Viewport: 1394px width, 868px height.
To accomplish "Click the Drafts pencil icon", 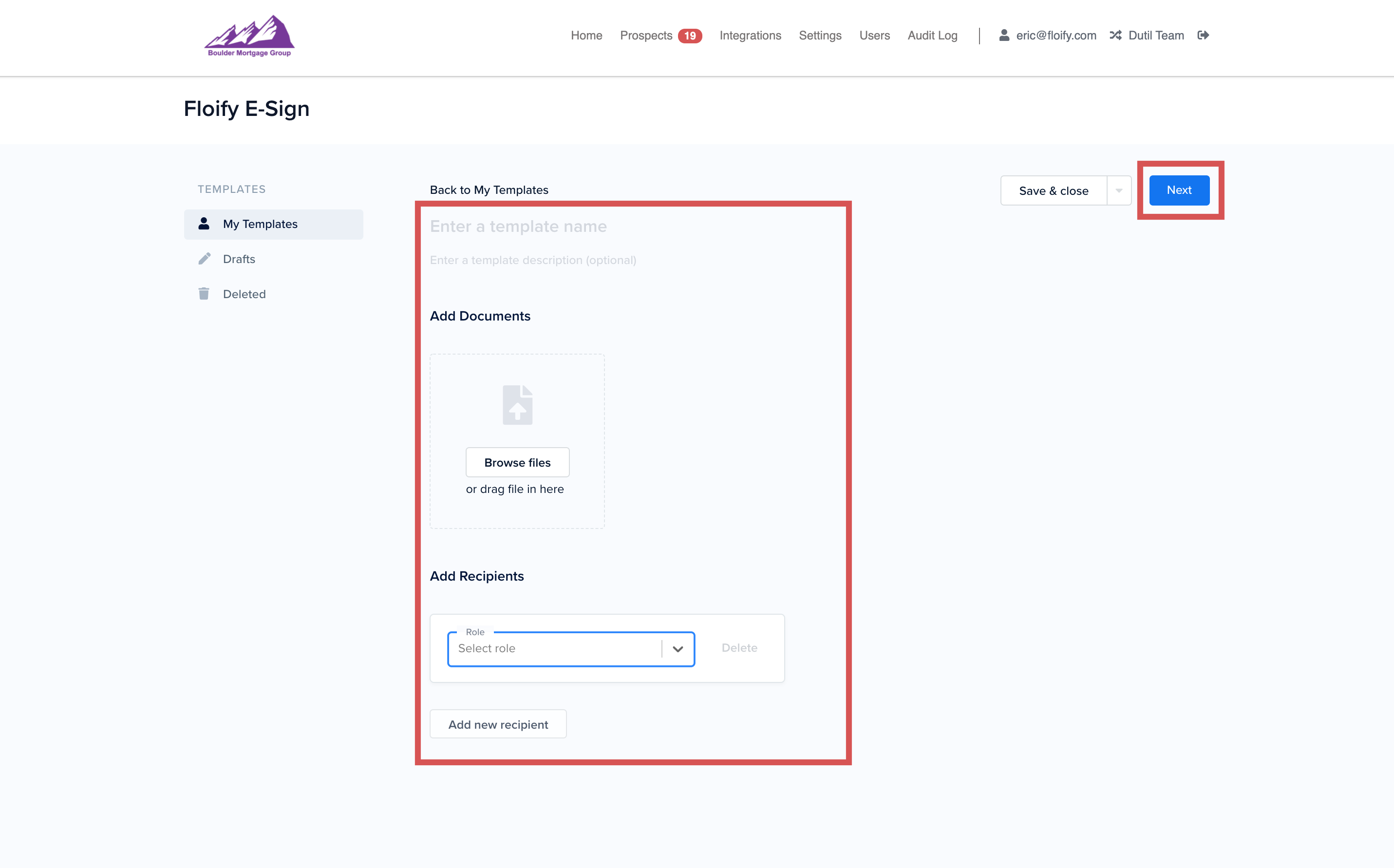I will click(x=204, y=259).
